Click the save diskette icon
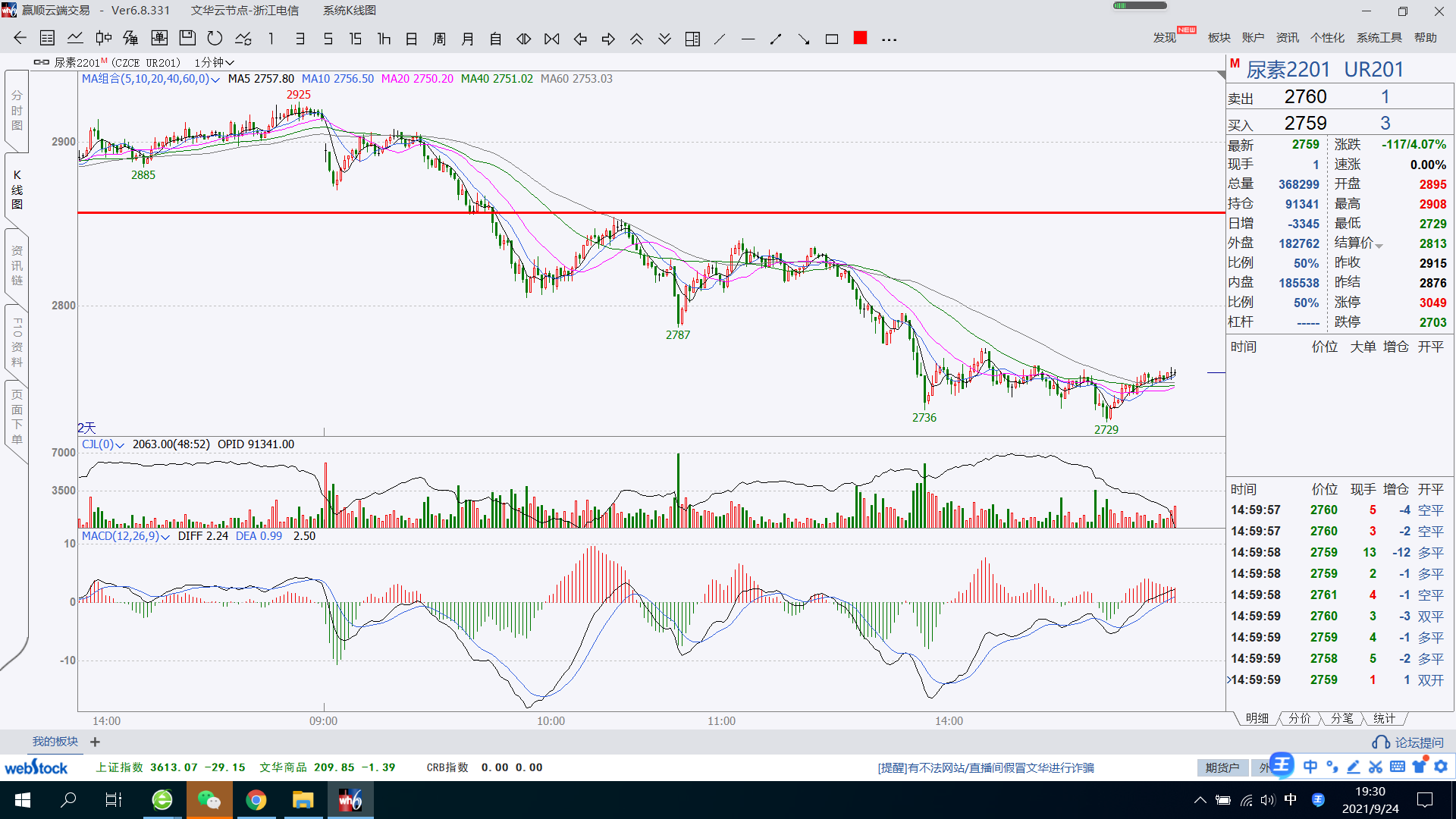This screenshot has height=819, width=1456. pos(187,39)
